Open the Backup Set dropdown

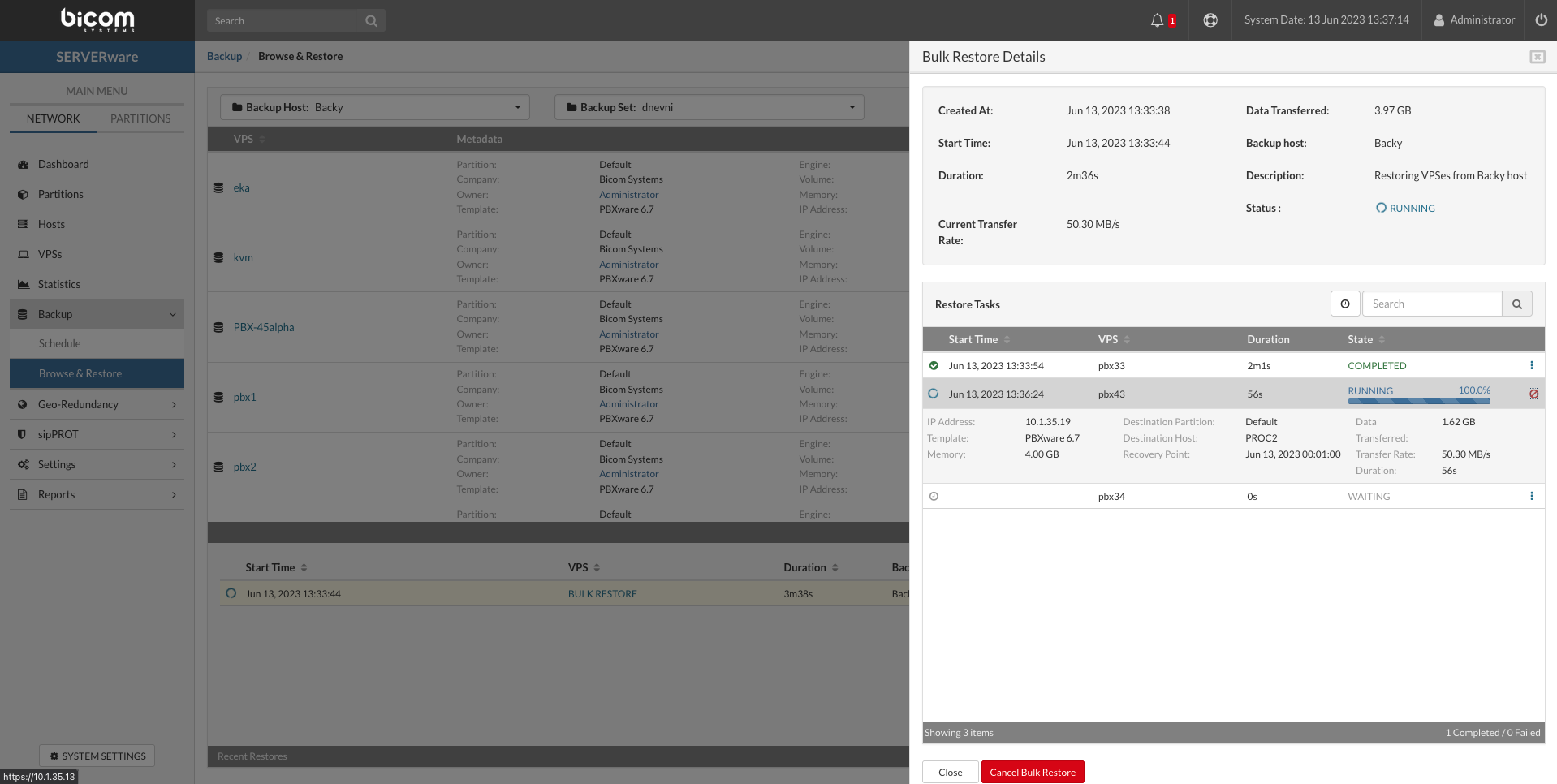709,108
